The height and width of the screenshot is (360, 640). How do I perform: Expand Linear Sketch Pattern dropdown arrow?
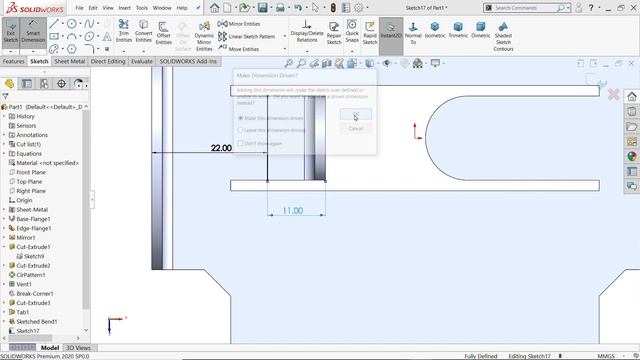click(x=284, y=36)
